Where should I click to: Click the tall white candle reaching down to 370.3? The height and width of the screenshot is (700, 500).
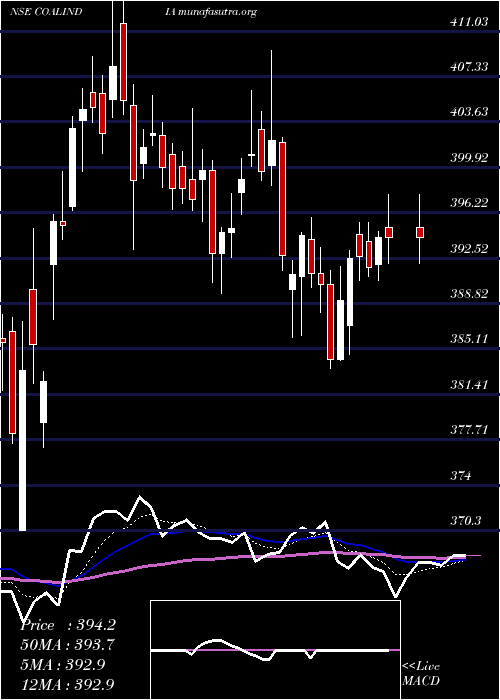click(x=22, y=450)
